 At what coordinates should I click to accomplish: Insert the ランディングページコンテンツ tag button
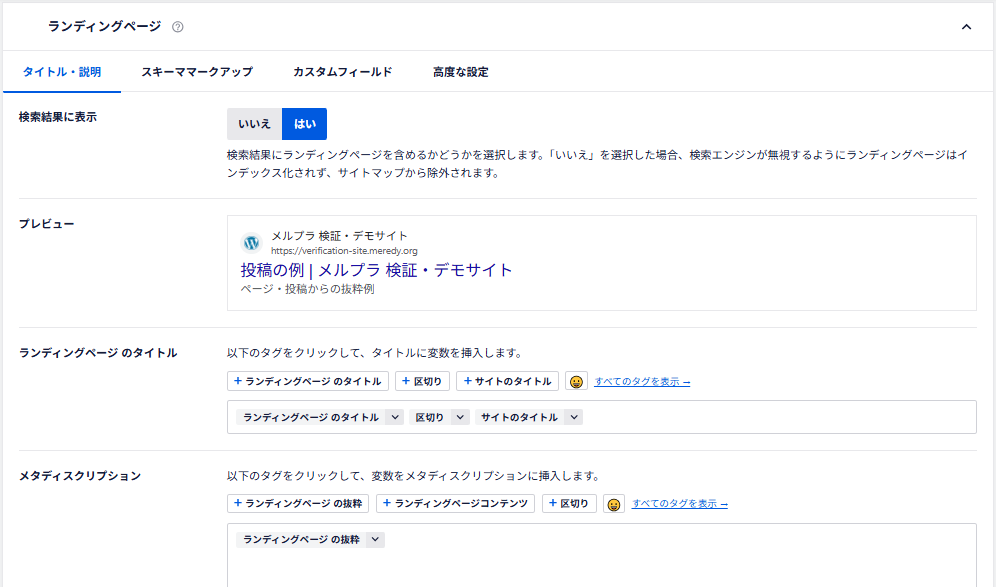[x=455, y=504]
